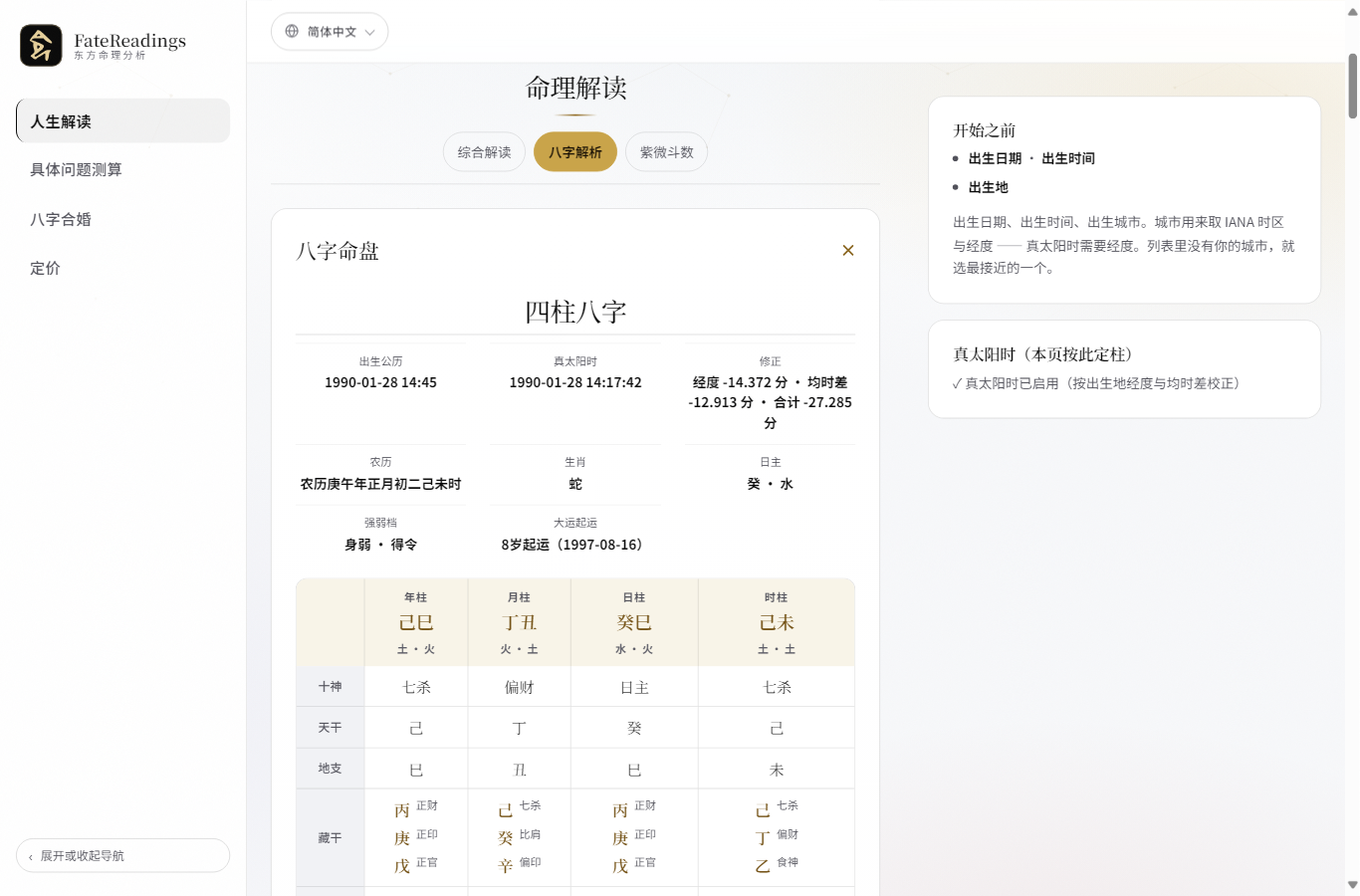This screenshot has height=896, width=1360.
Task: Click the 强弱档 value 身弱・得令
Action: 380,545
